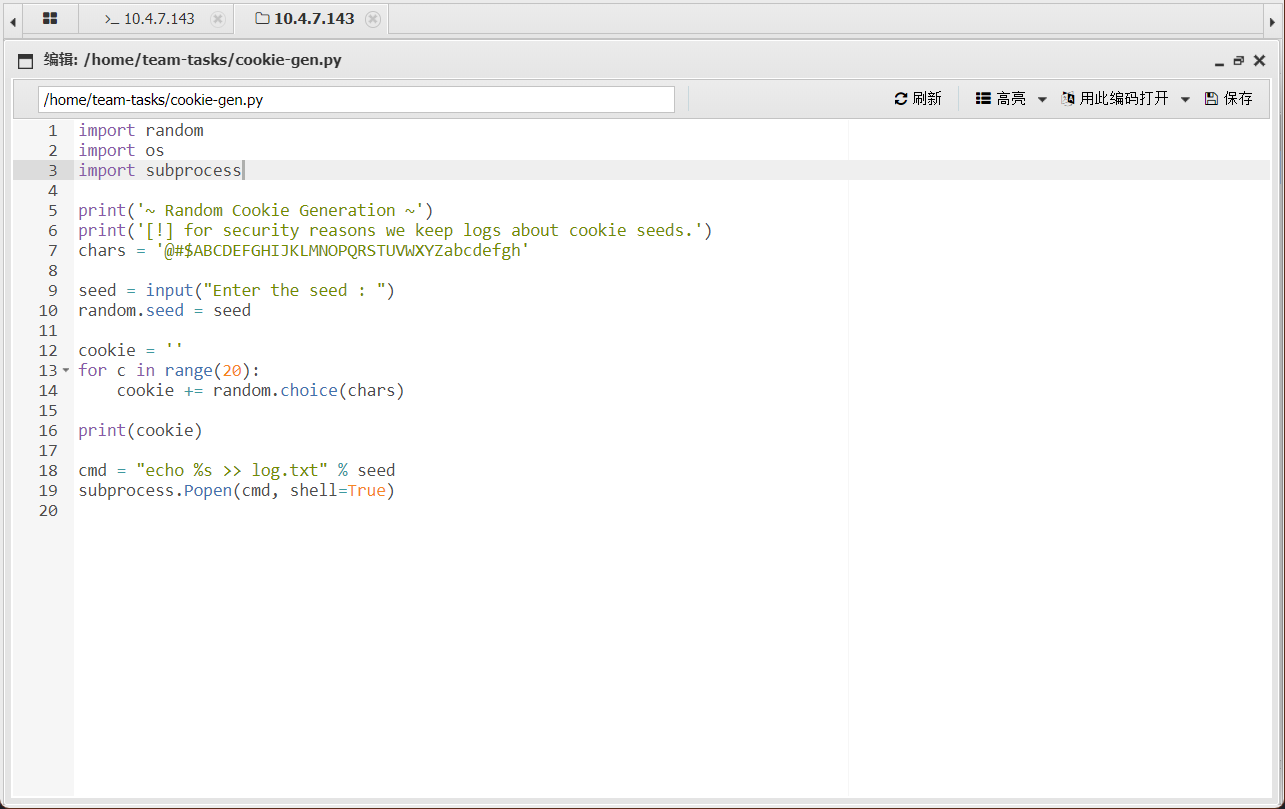Restore the editor window size

pyautogui.click(x=1239, y=61)
